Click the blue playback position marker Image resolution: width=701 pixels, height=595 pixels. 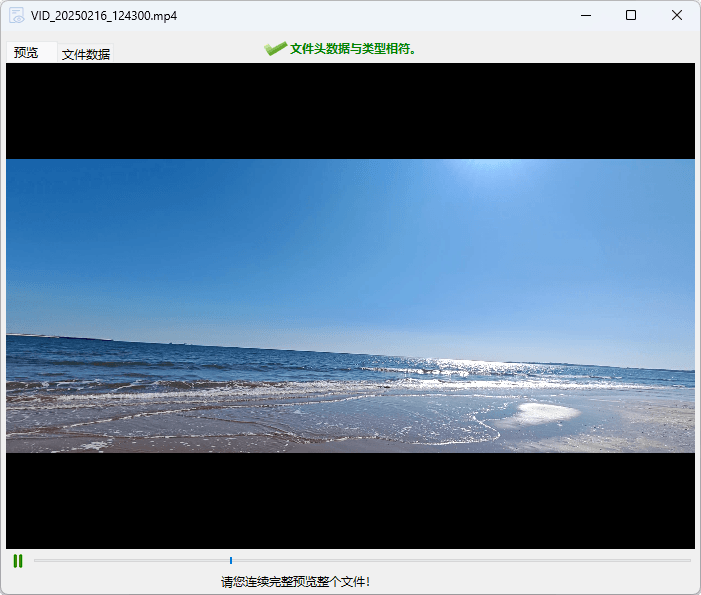(x=231, y=560)
